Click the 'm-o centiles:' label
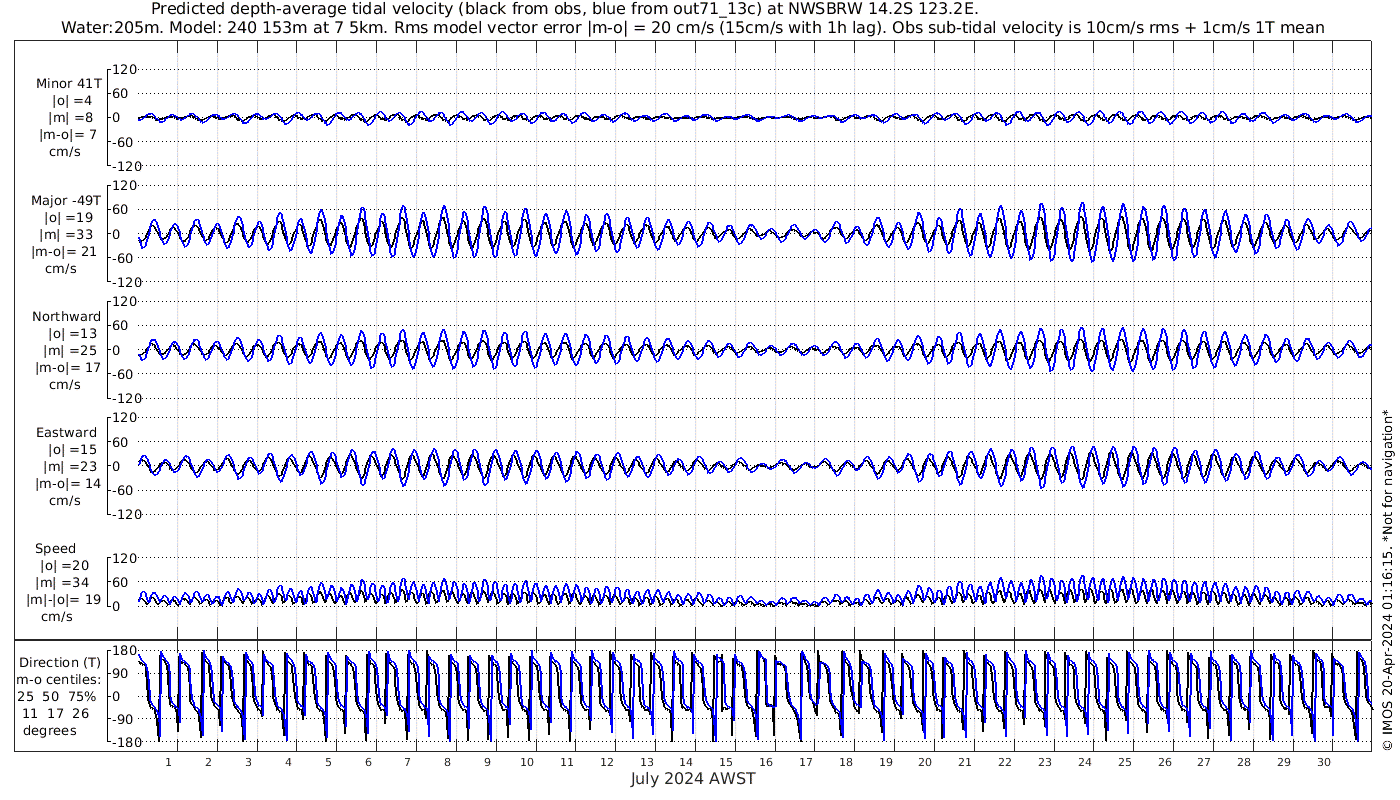1400x800 pixels. pos(60,680)
